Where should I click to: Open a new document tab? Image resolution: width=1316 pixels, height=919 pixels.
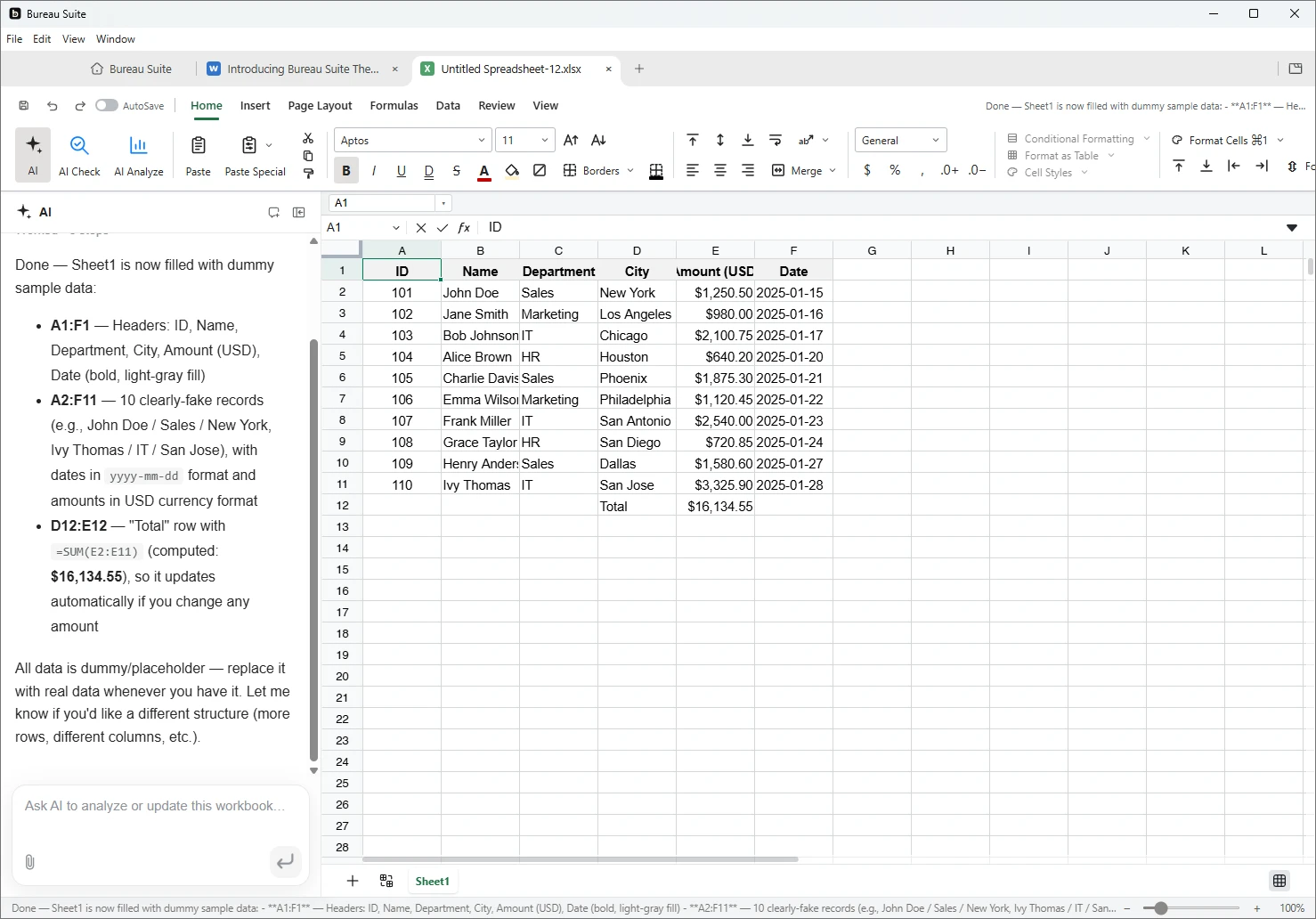pyautogui.click(x=639, y=69)
